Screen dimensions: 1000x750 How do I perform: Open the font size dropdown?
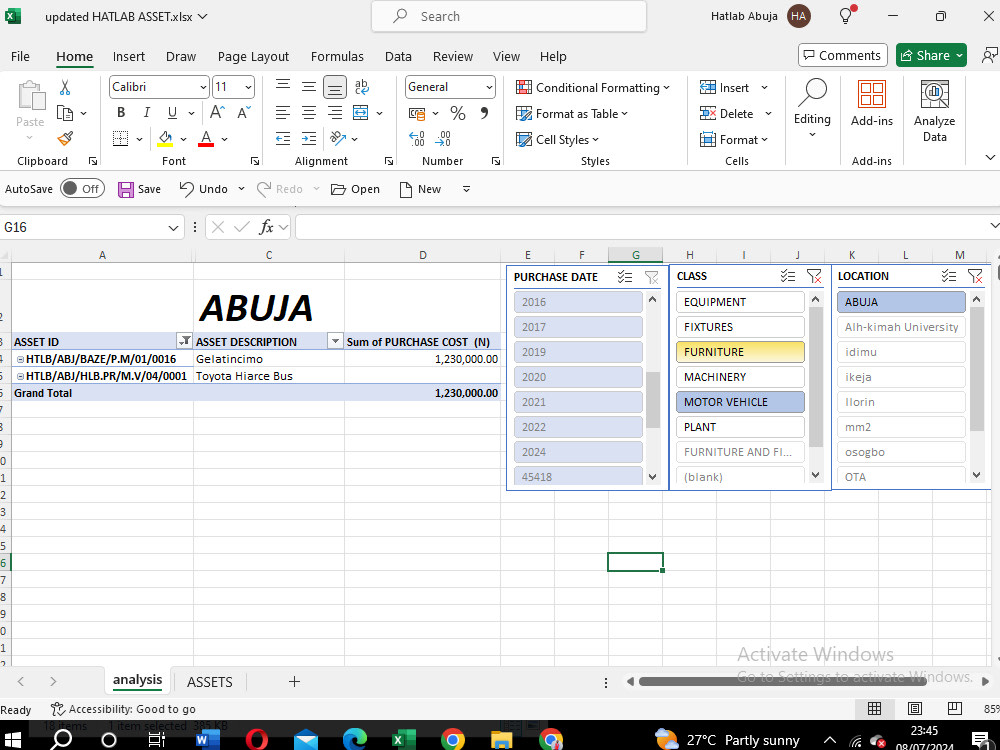[x=249, y=87]
